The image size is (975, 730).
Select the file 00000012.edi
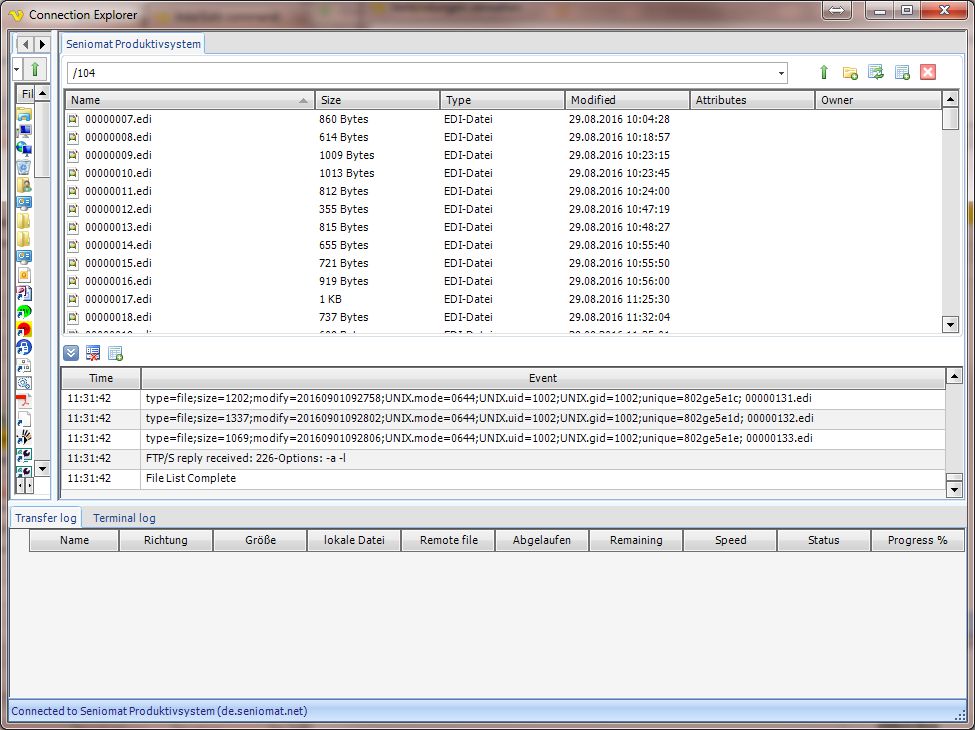coord(118,209)
